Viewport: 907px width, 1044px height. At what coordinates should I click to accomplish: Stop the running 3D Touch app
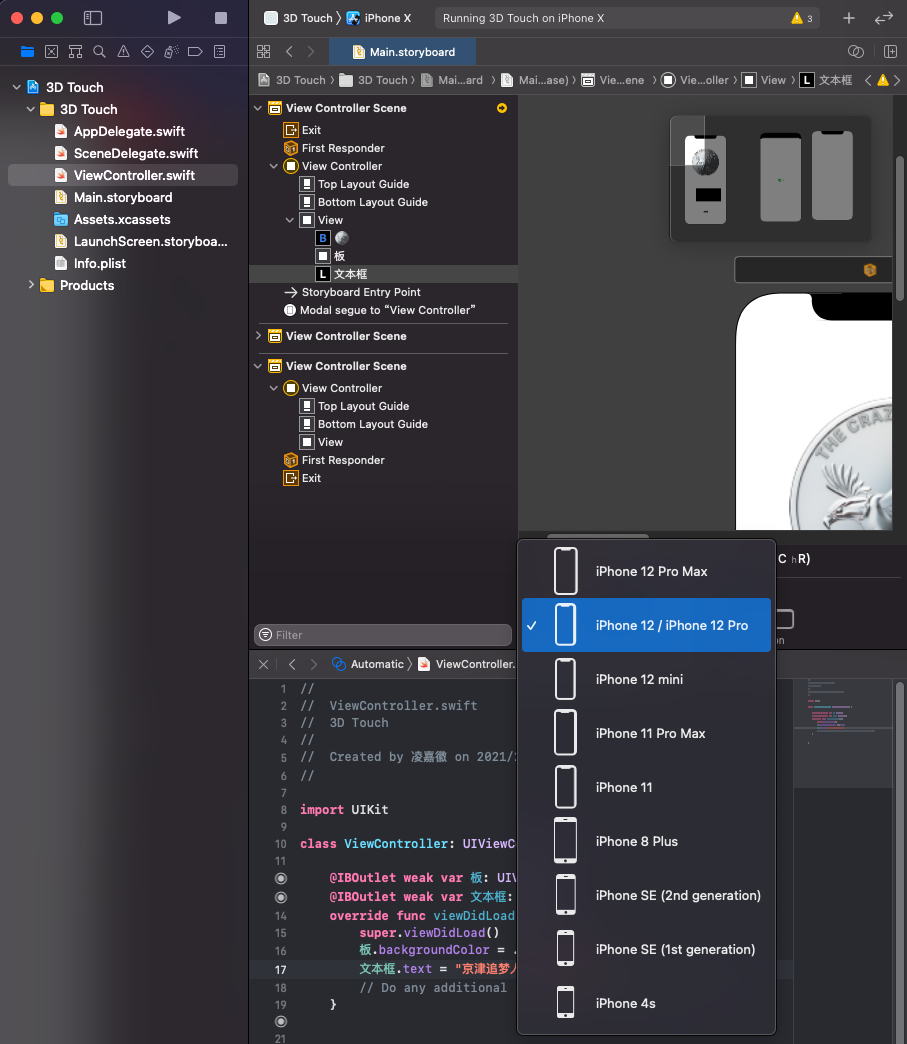point(220,18)
